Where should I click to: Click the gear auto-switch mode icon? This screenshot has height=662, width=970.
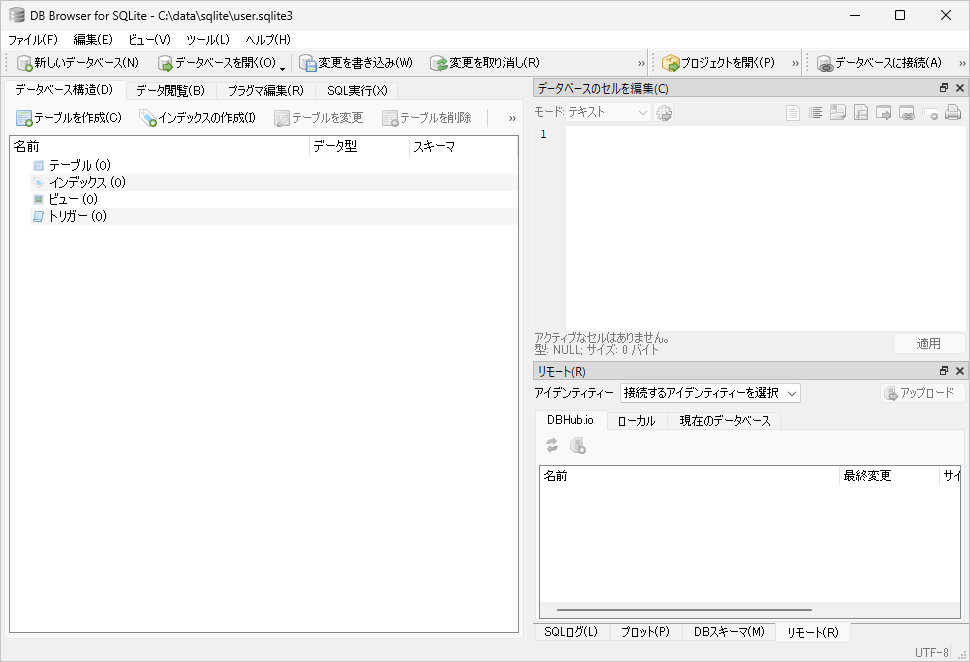click(x=664, y=113)
